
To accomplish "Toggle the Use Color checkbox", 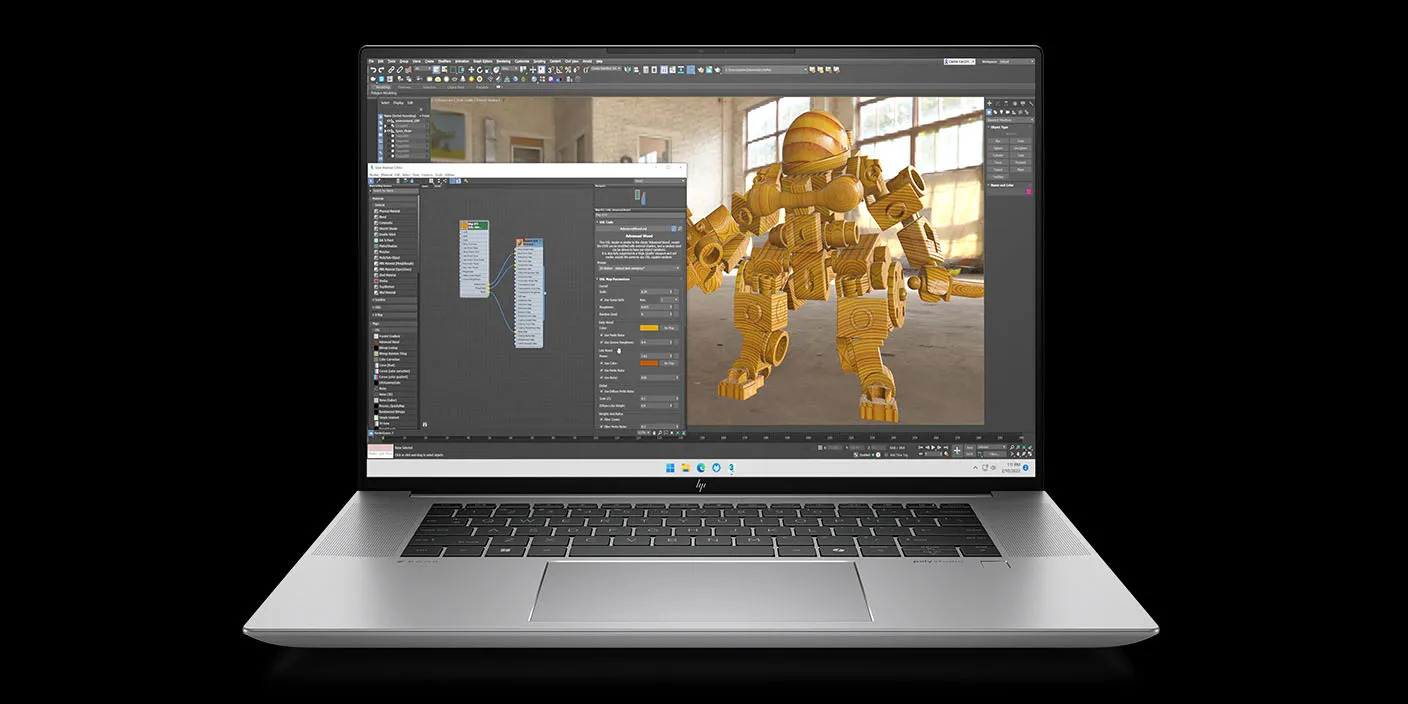I will [x=600, y=363].
